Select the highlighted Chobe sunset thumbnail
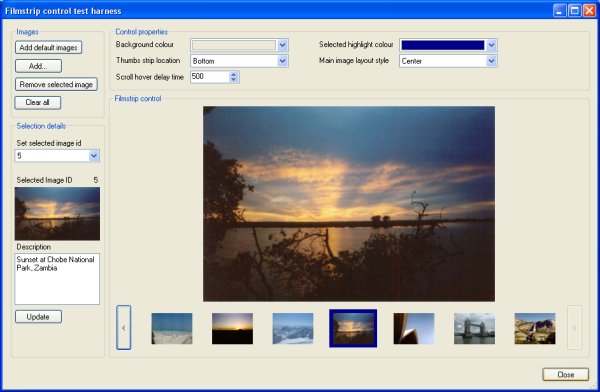The width and height of the screenshot is (600, 392). 353,328
